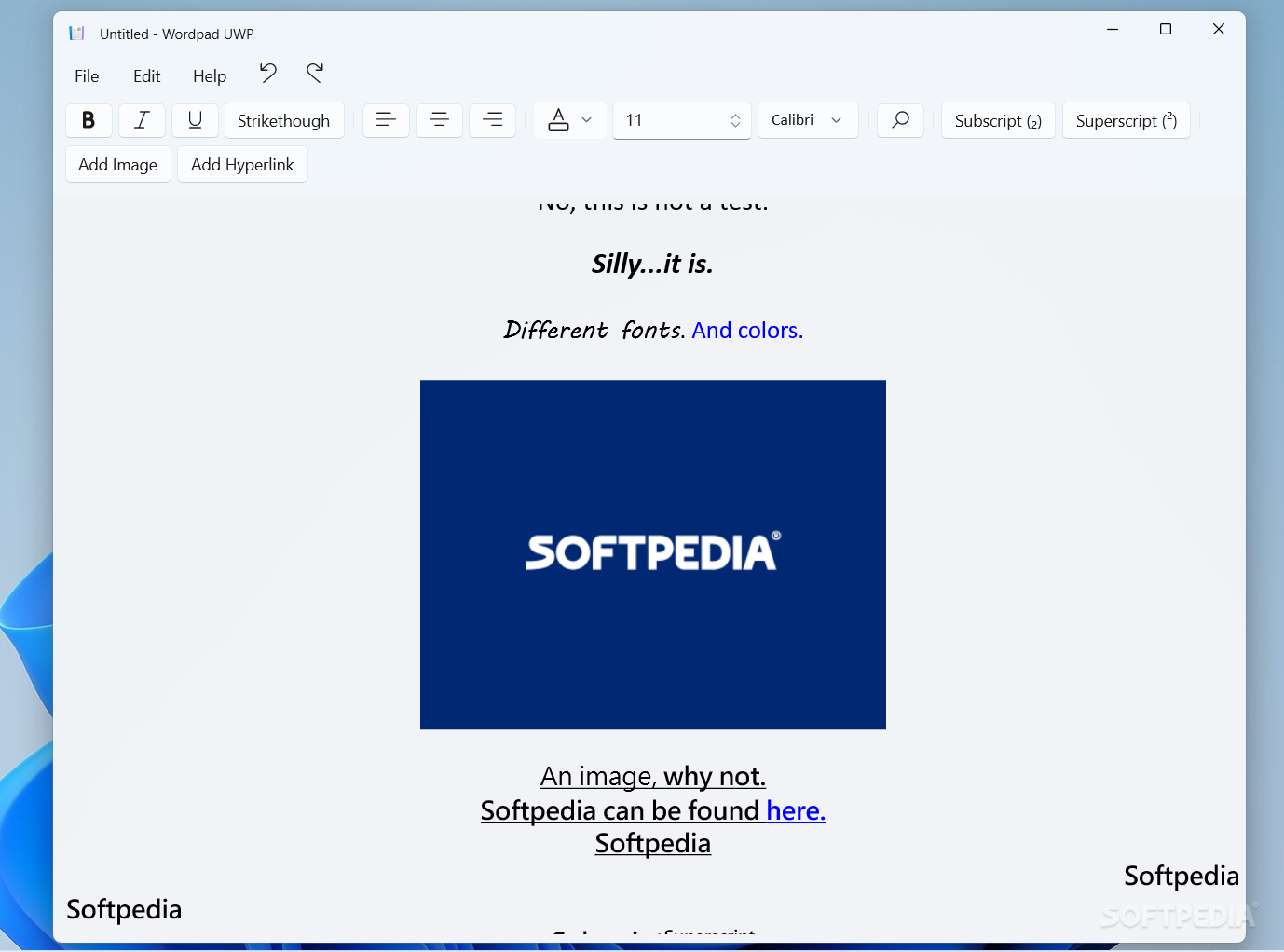
Task: Toggle Strikethrough formatting
Action: pyautogui.click(x=284, y=120)
